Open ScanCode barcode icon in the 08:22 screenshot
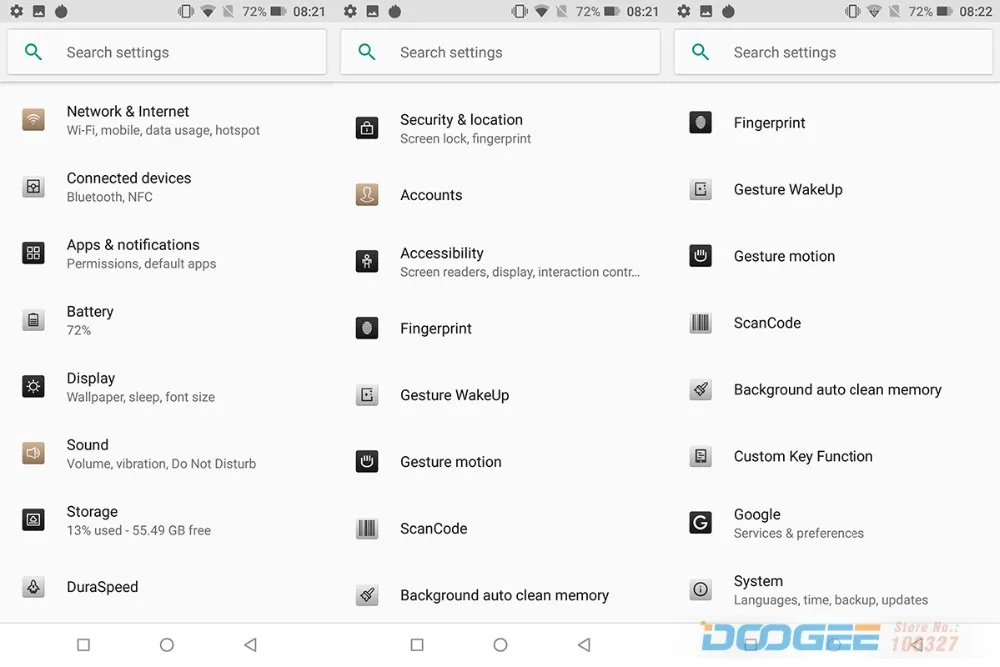Screen dimensions: 1000x667 pyautogui.click(x=700, y=323)
